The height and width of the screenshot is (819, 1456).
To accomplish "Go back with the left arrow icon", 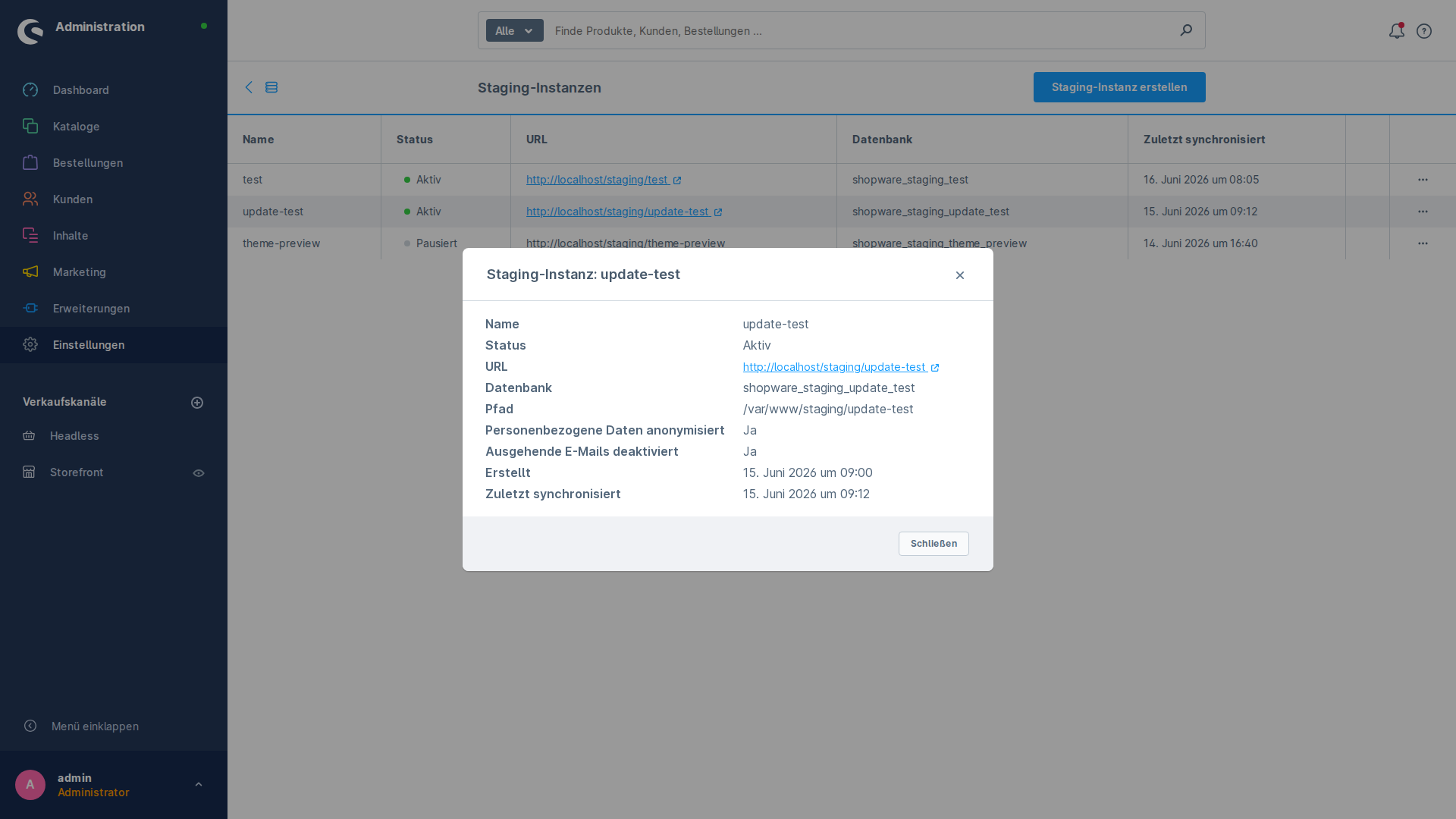I will 249,87.
